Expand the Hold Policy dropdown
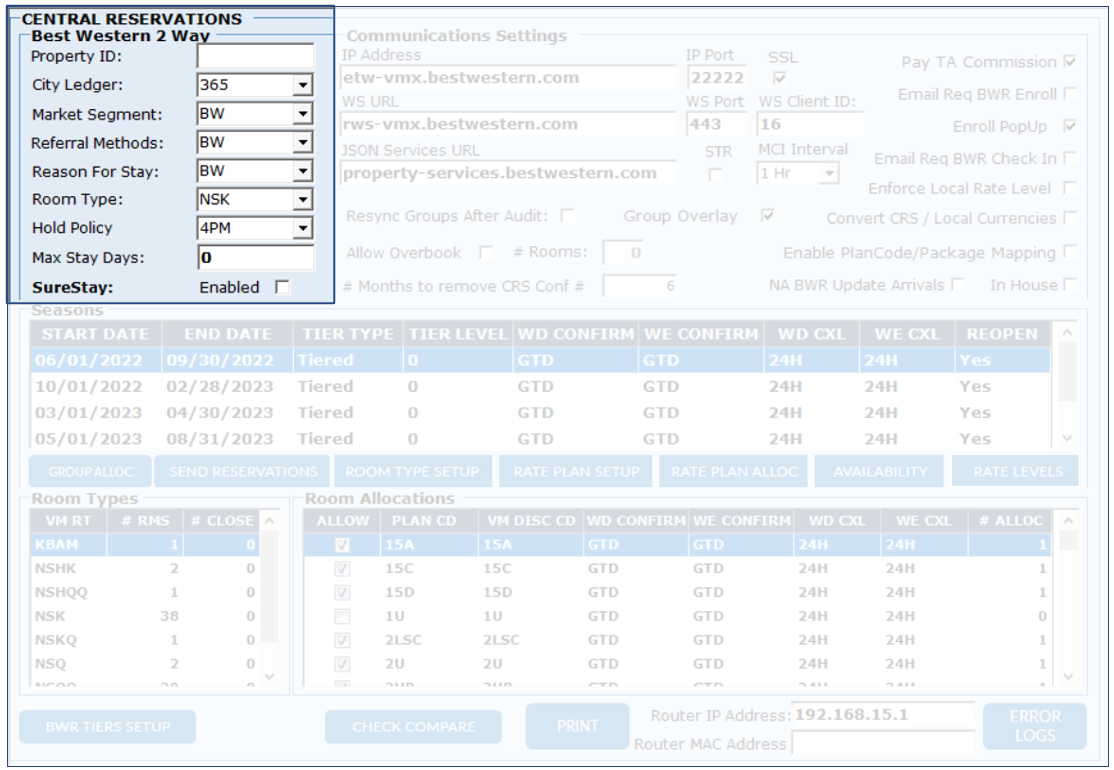The image size is (1114, 770). coord(303,229)
